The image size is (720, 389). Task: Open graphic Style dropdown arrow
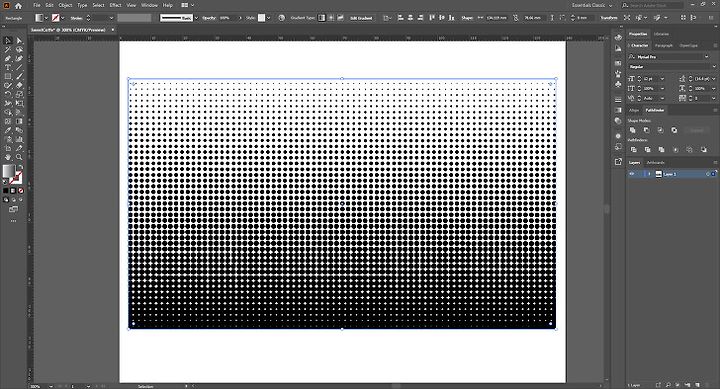[269, 18]
